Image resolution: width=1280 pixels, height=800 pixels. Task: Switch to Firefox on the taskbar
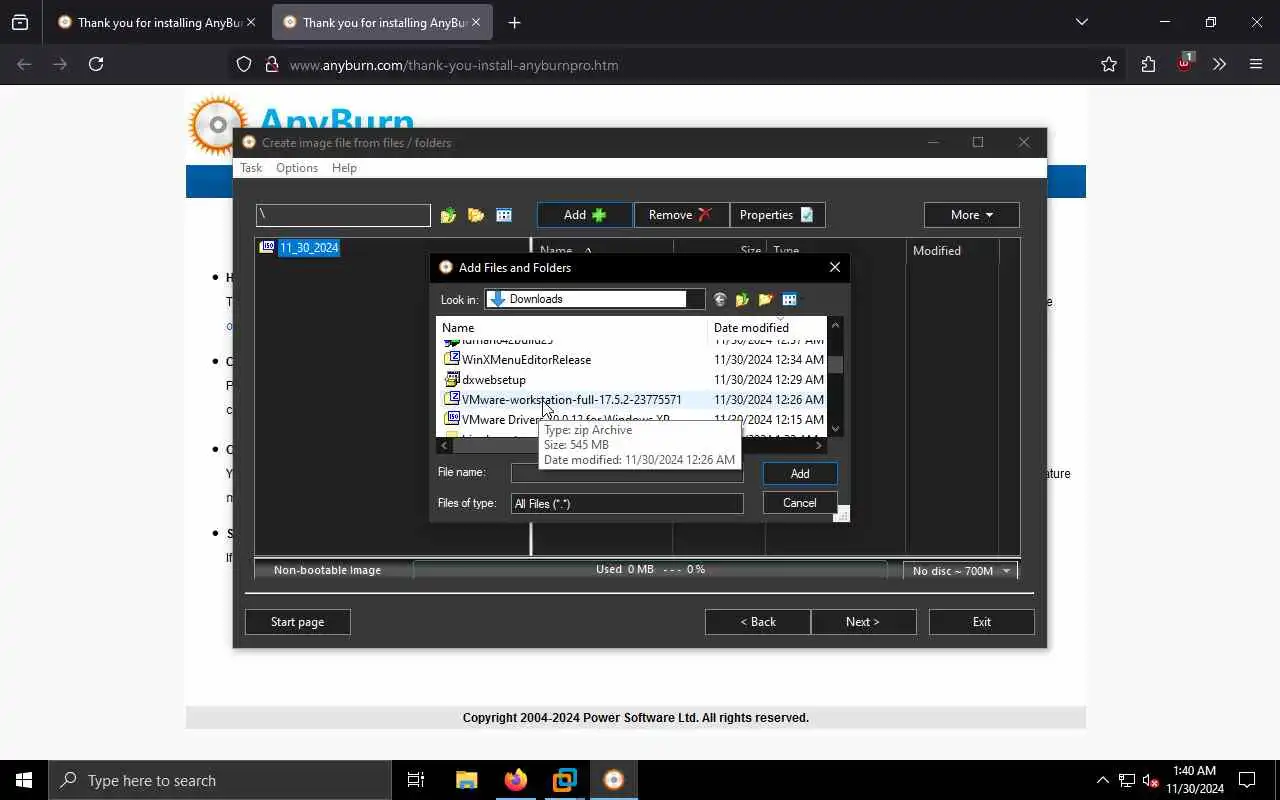coord(515,780)
